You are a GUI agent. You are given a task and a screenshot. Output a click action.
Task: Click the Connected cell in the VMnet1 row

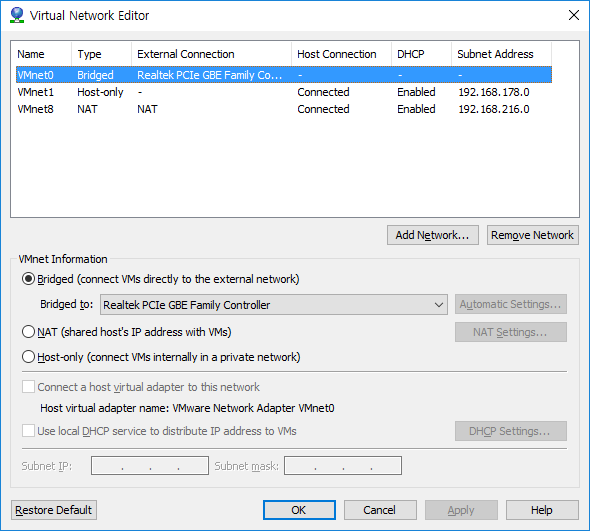(x=323, y=92)
